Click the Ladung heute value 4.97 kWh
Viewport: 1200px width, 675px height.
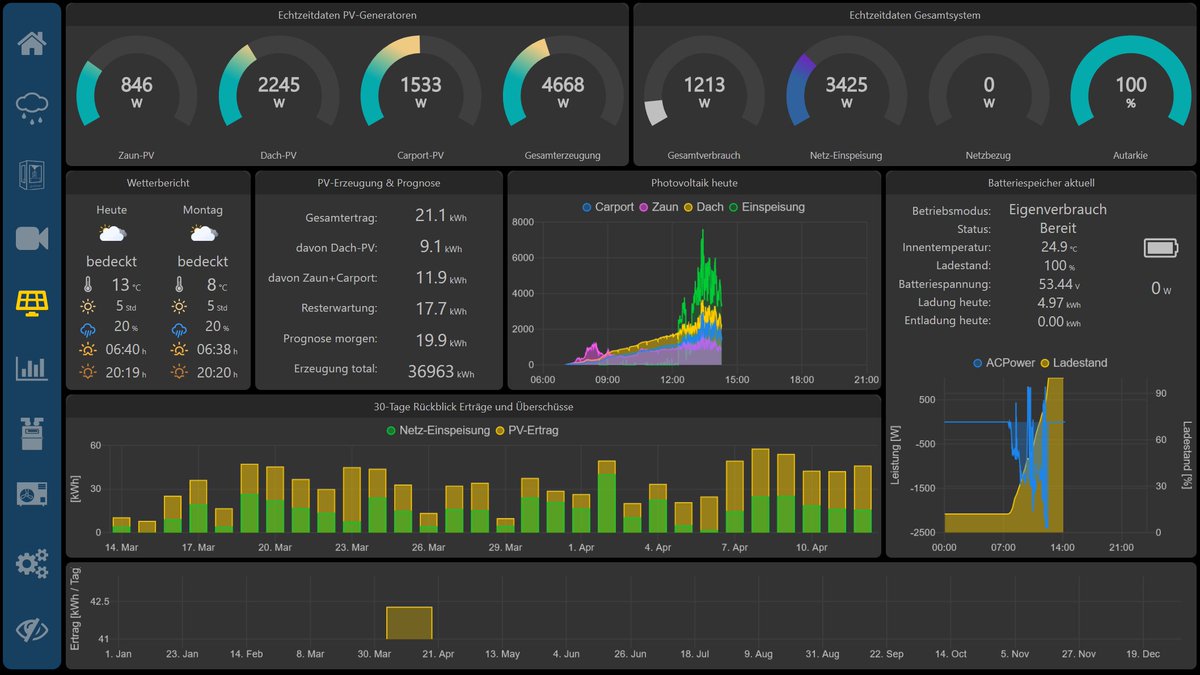[x=1058, y=303]
